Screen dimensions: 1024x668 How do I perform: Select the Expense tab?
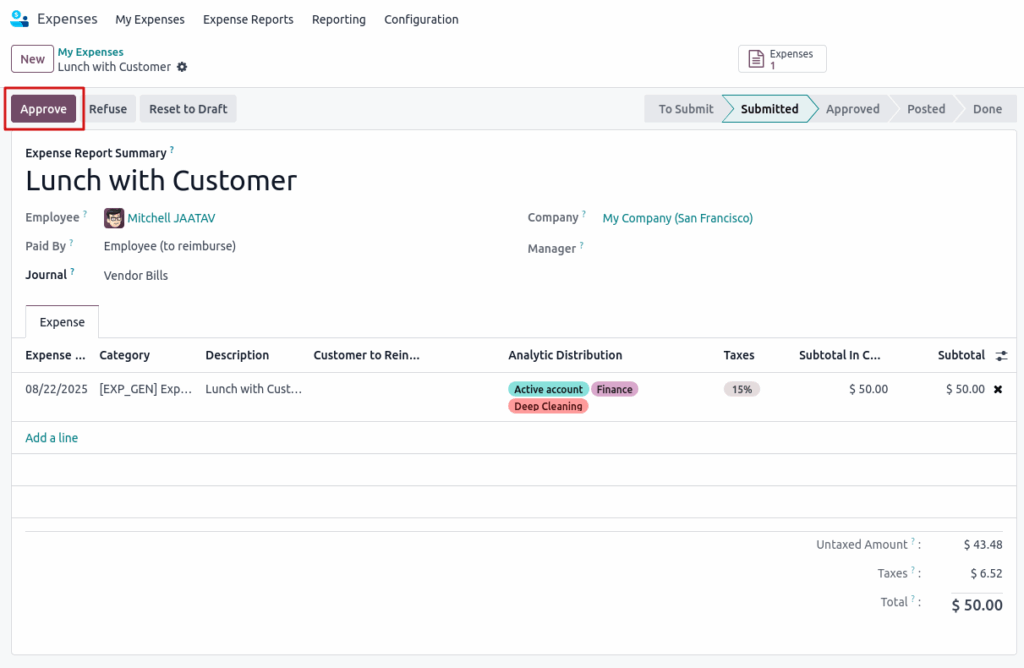click(x=62, y=322)
